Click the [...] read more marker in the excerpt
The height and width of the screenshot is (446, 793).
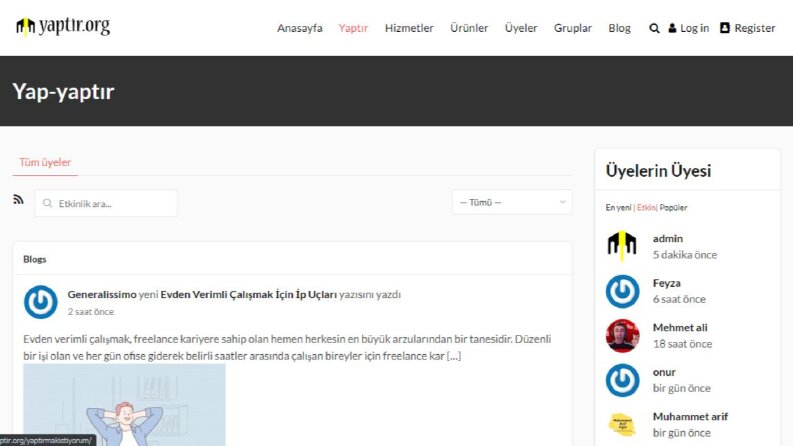click(x=454, y=355)
